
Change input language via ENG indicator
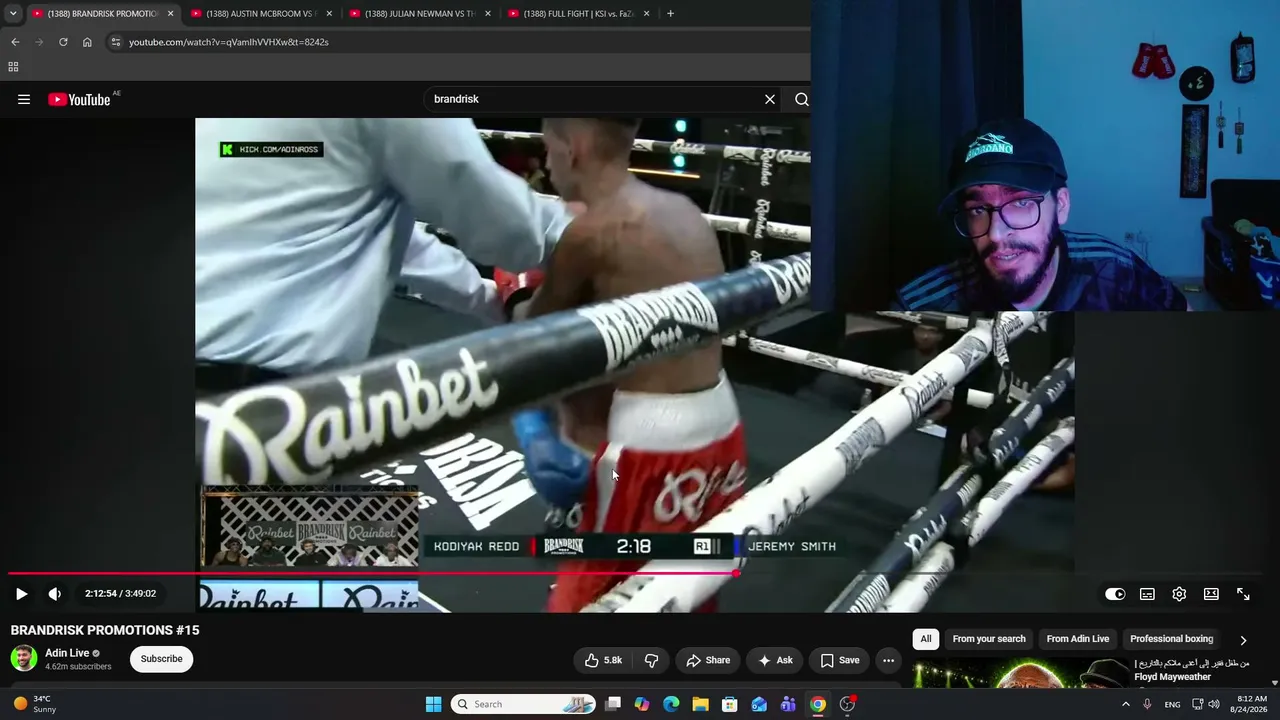tap(1172, 704)
